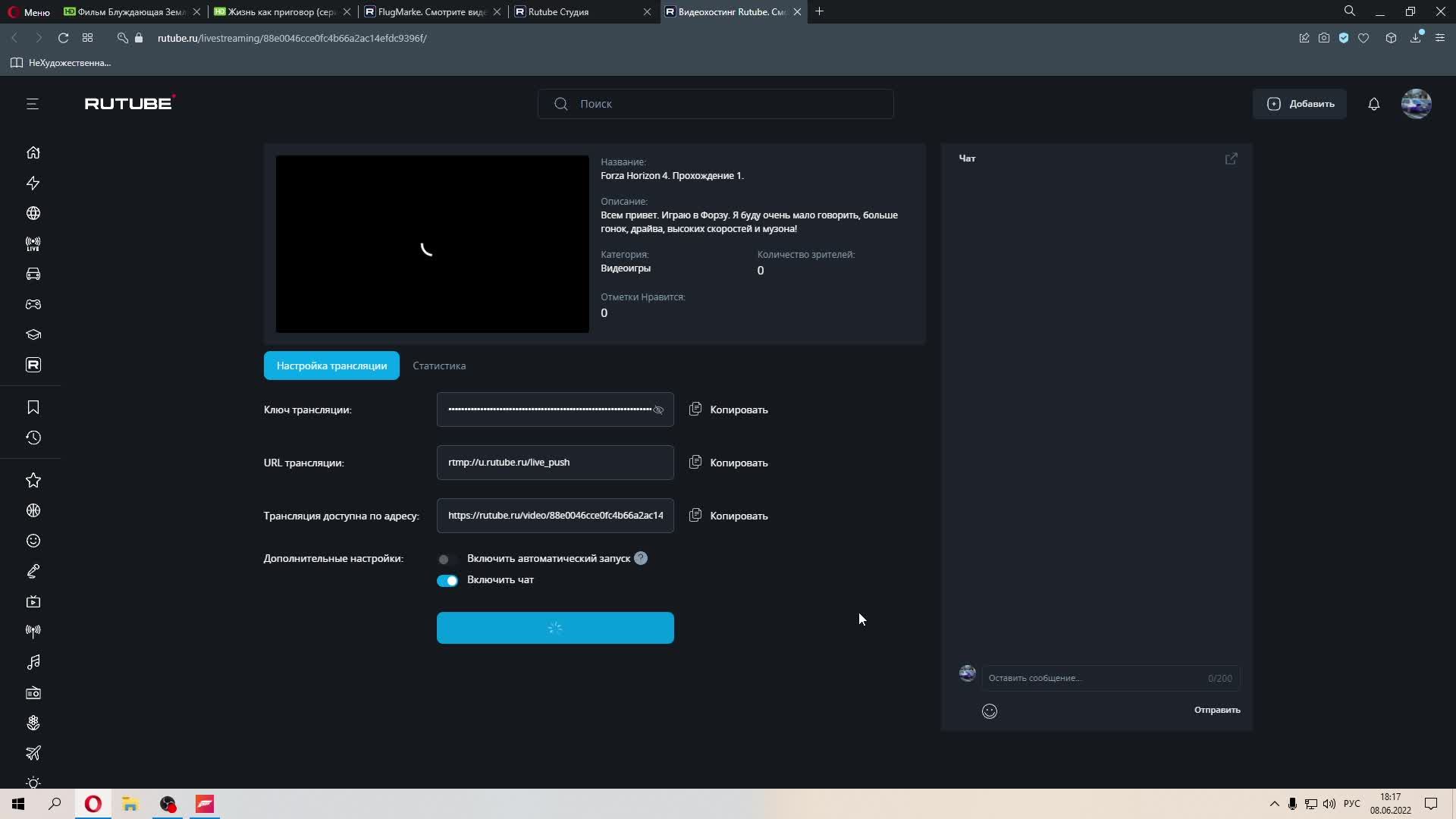The image size is (1456, 819).
Task: Click the LIVE broadcasts sidebar icon
Action: [33, 243]
